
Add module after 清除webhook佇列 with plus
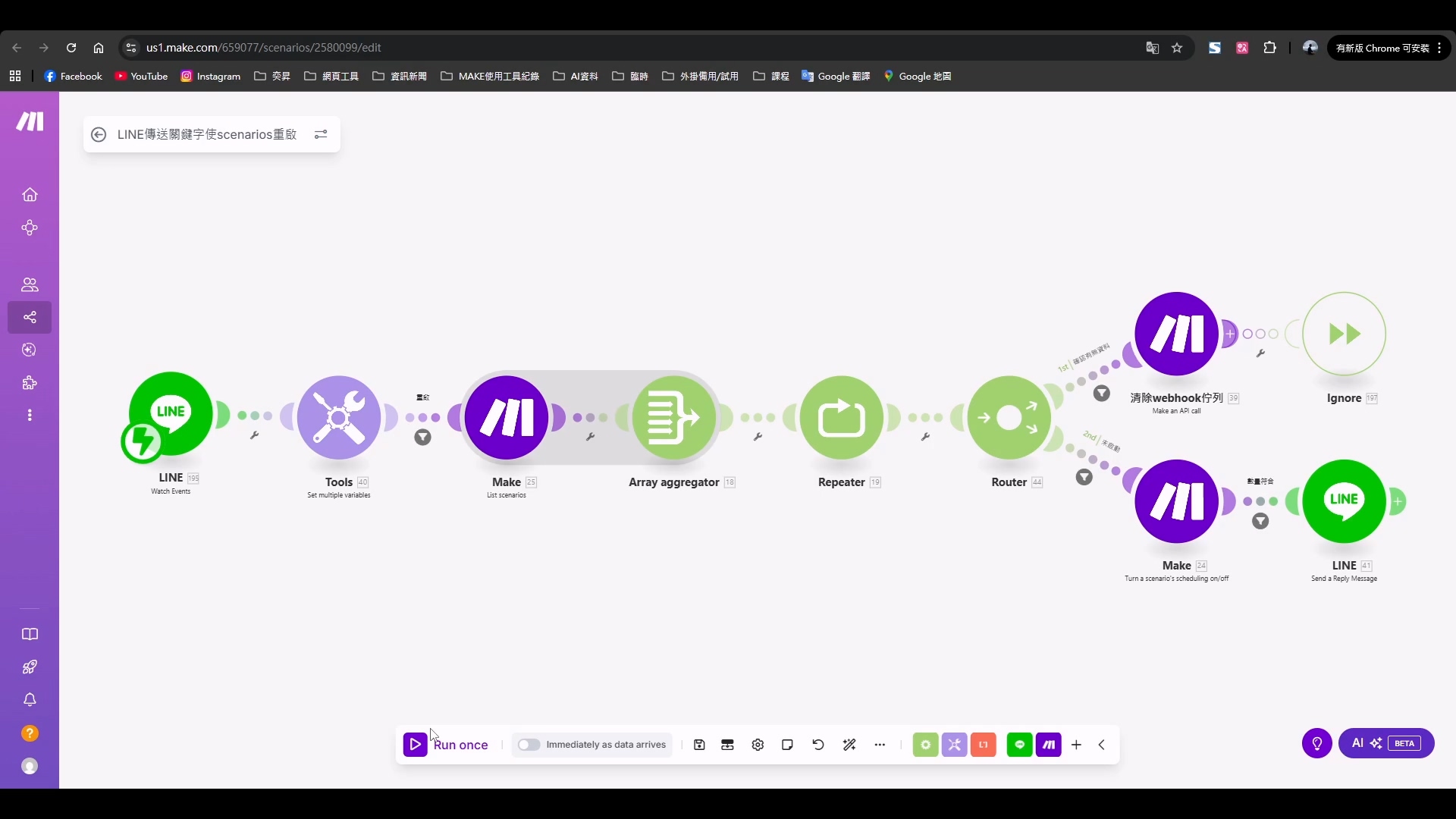pyautogui.click(x=1230, y=334)
